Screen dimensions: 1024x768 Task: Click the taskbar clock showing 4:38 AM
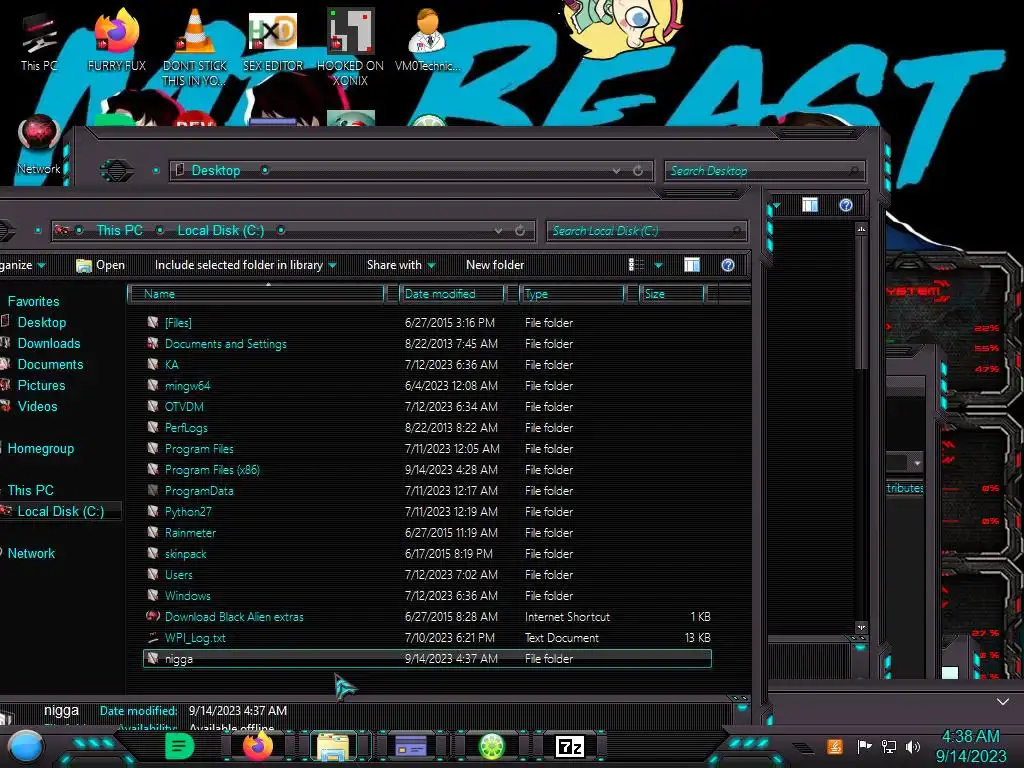[970, 746]
